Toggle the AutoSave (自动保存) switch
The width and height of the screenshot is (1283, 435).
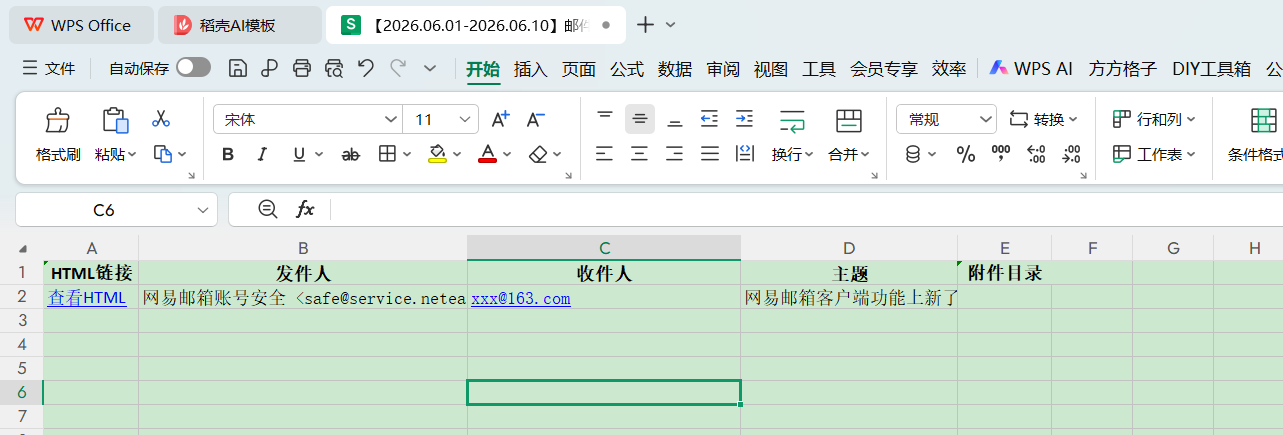pos(193,68)
